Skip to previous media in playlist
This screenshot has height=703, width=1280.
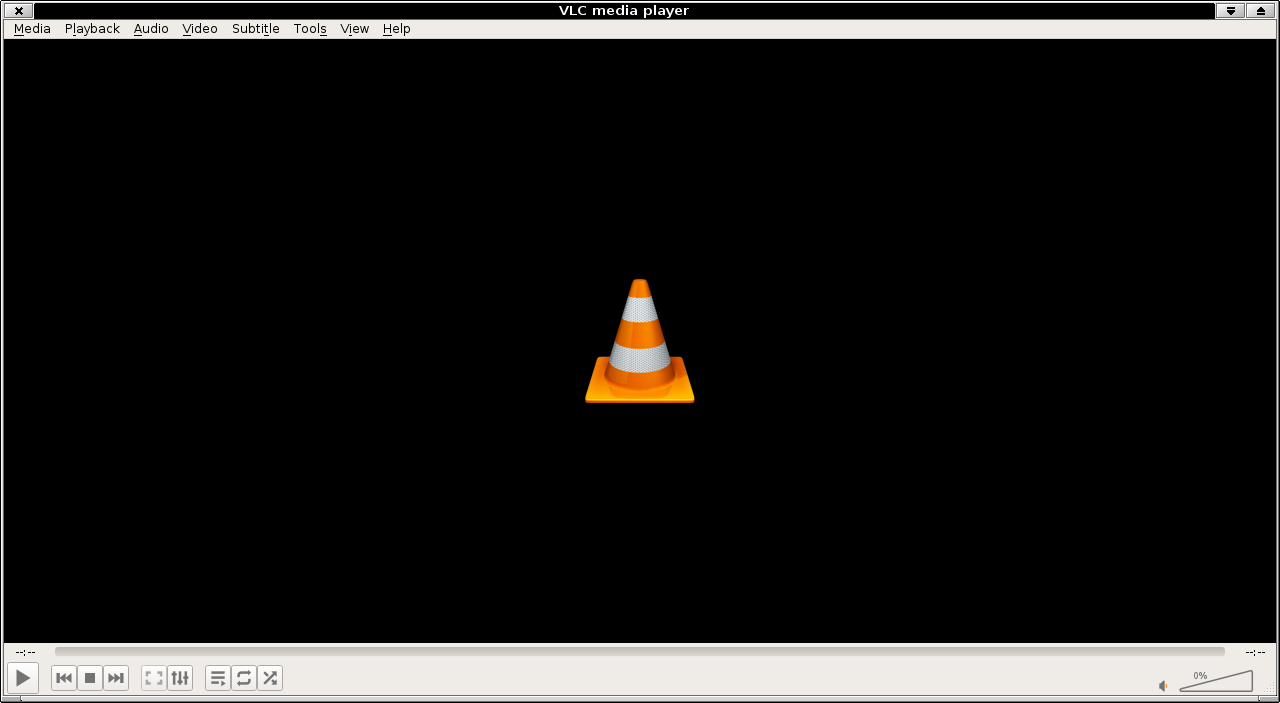(64, 678)
